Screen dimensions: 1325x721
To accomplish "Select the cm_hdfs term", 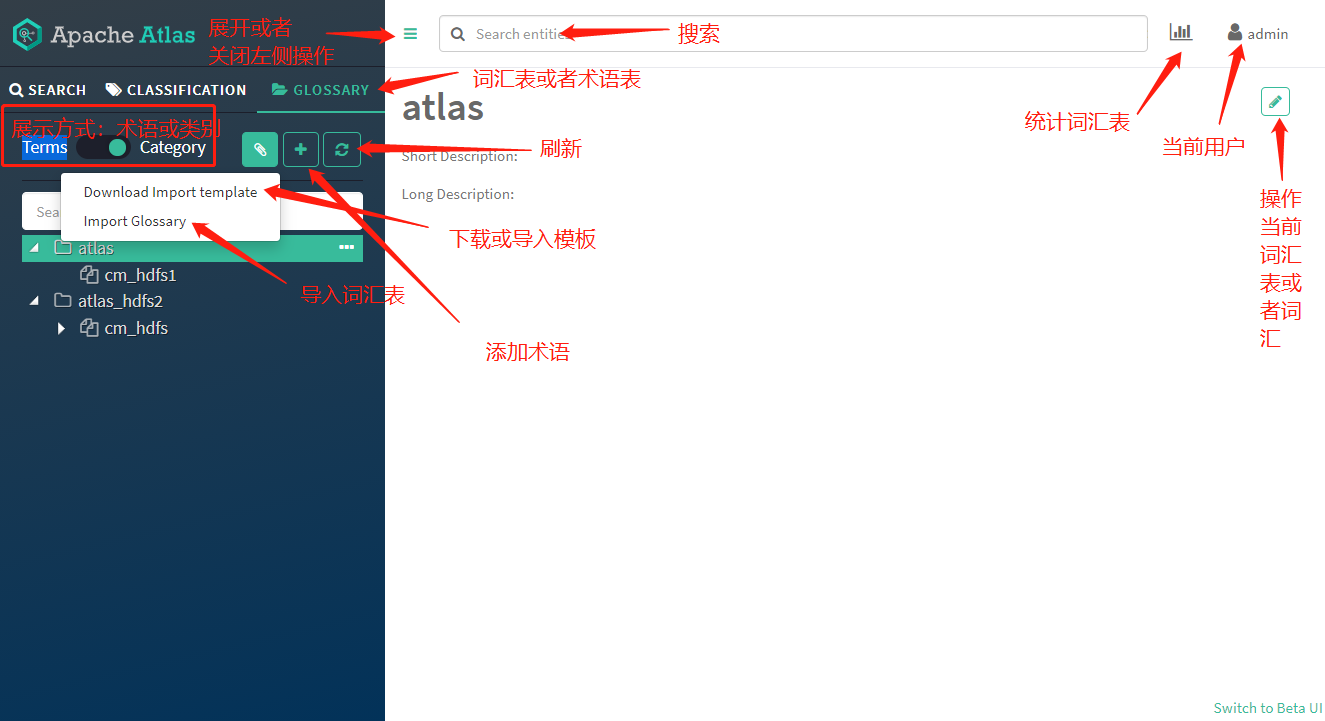I will tap(136, 328).
